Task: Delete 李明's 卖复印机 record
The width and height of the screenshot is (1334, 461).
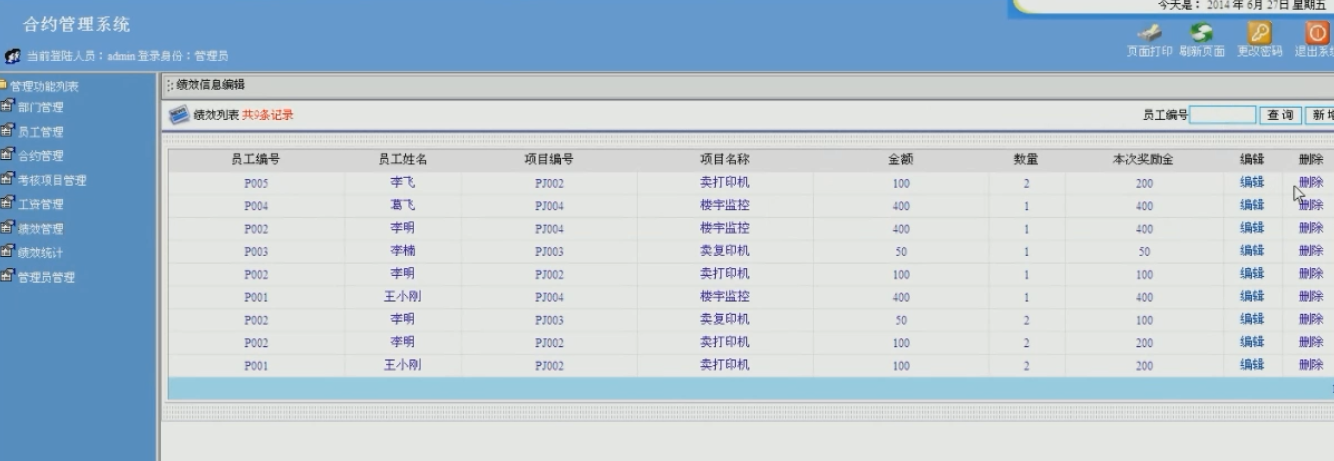Action: [x=1311, y=320]
